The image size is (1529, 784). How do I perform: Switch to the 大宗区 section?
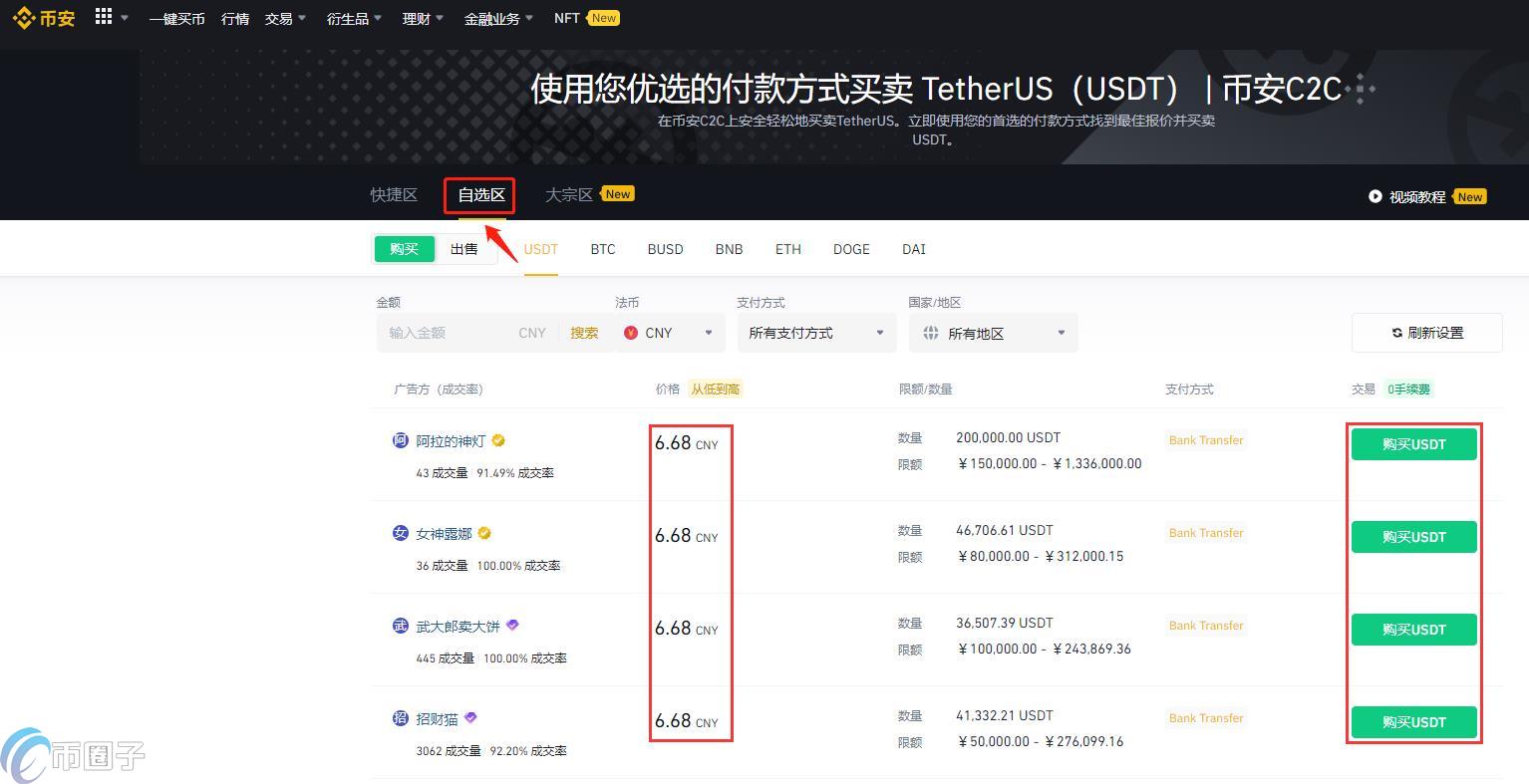click(x=568, y=194)
